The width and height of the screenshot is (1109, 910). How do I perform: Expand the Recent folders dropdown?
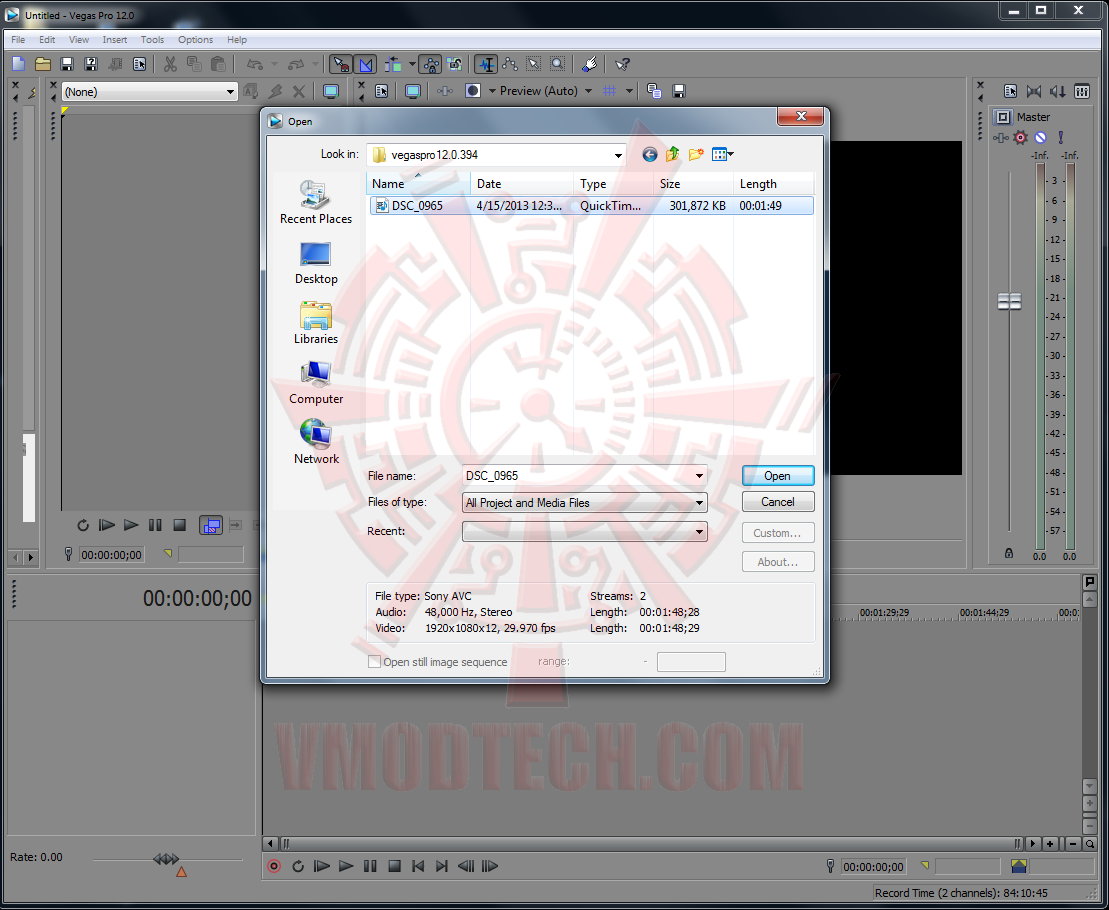pos(585,531)
